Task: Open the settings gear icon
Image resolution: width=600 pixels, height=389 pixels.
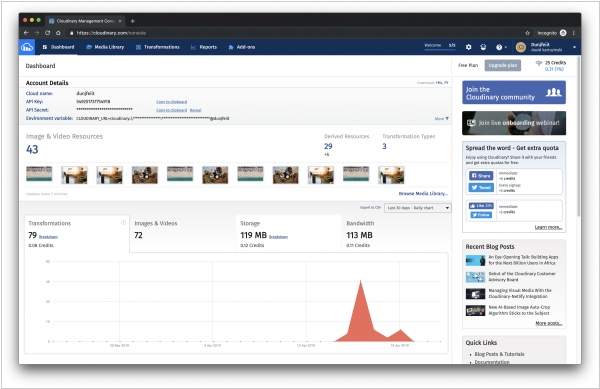Action: (468, 47)
